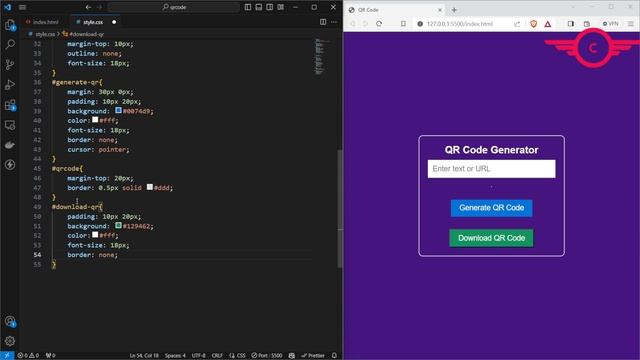The height and width of the screenshot is (360, 640).
Task: Bookmark the page in the browser
Action: [403, 24]
